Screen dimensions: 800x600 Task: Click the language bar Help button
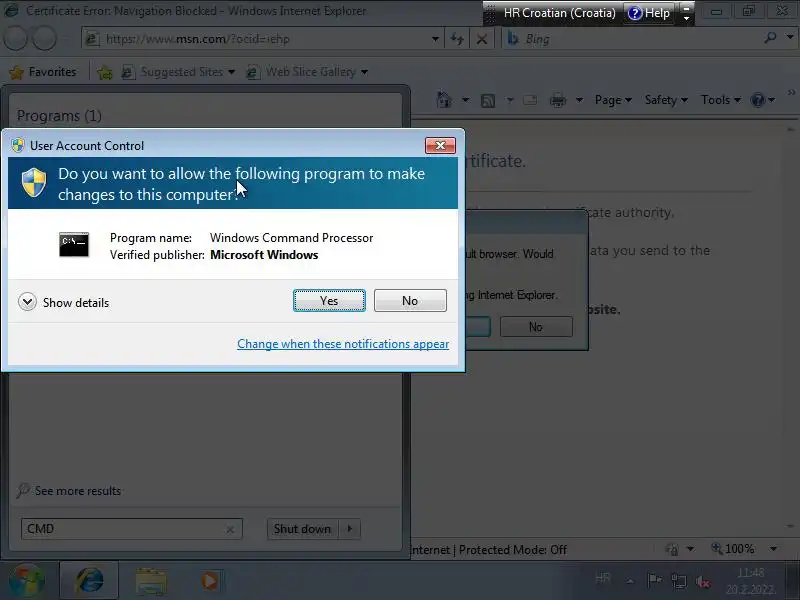[x=649, y=13]
